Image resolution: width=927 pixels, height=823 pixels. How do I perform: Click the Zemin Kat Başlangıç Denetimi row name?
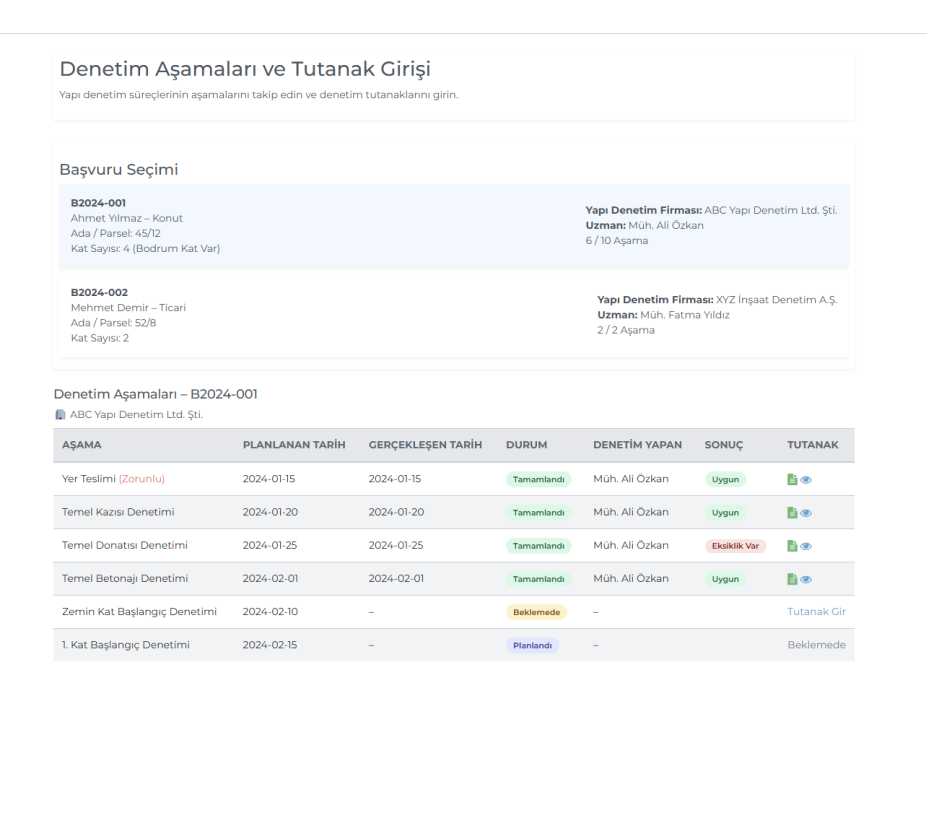point(139,612)
